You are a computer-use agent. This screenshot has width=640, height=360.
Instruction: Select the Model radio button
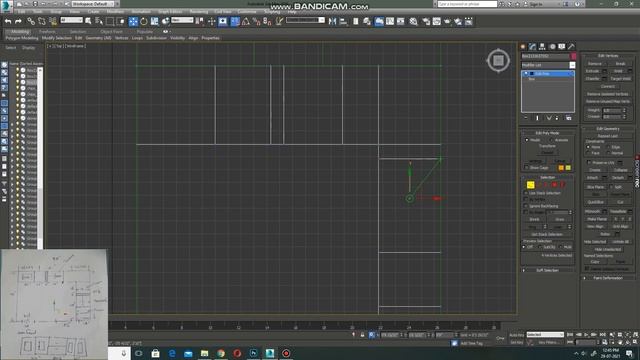[527, 140]
